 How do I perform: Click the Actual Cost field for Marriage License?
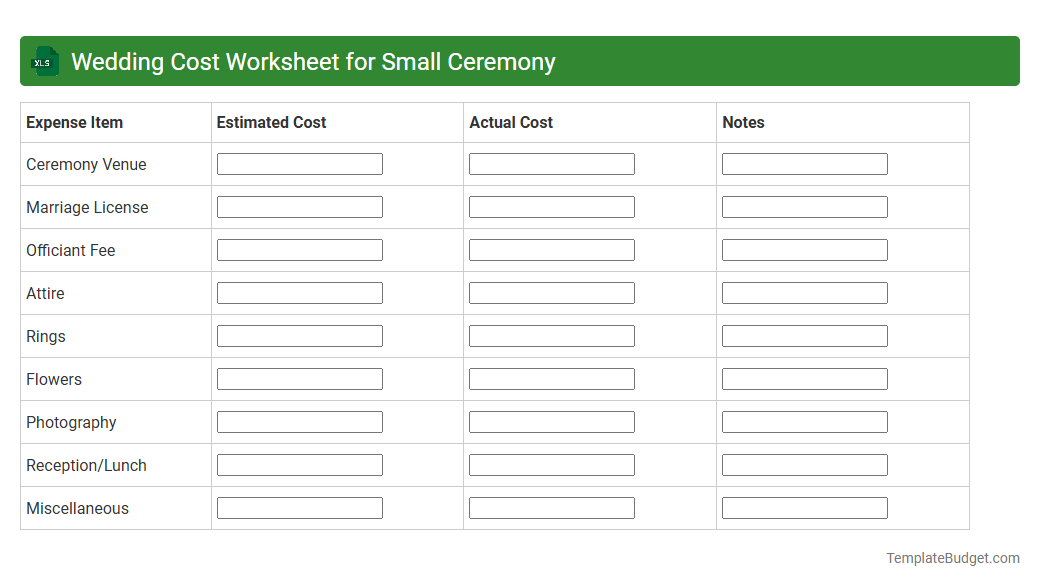(551, 206)
